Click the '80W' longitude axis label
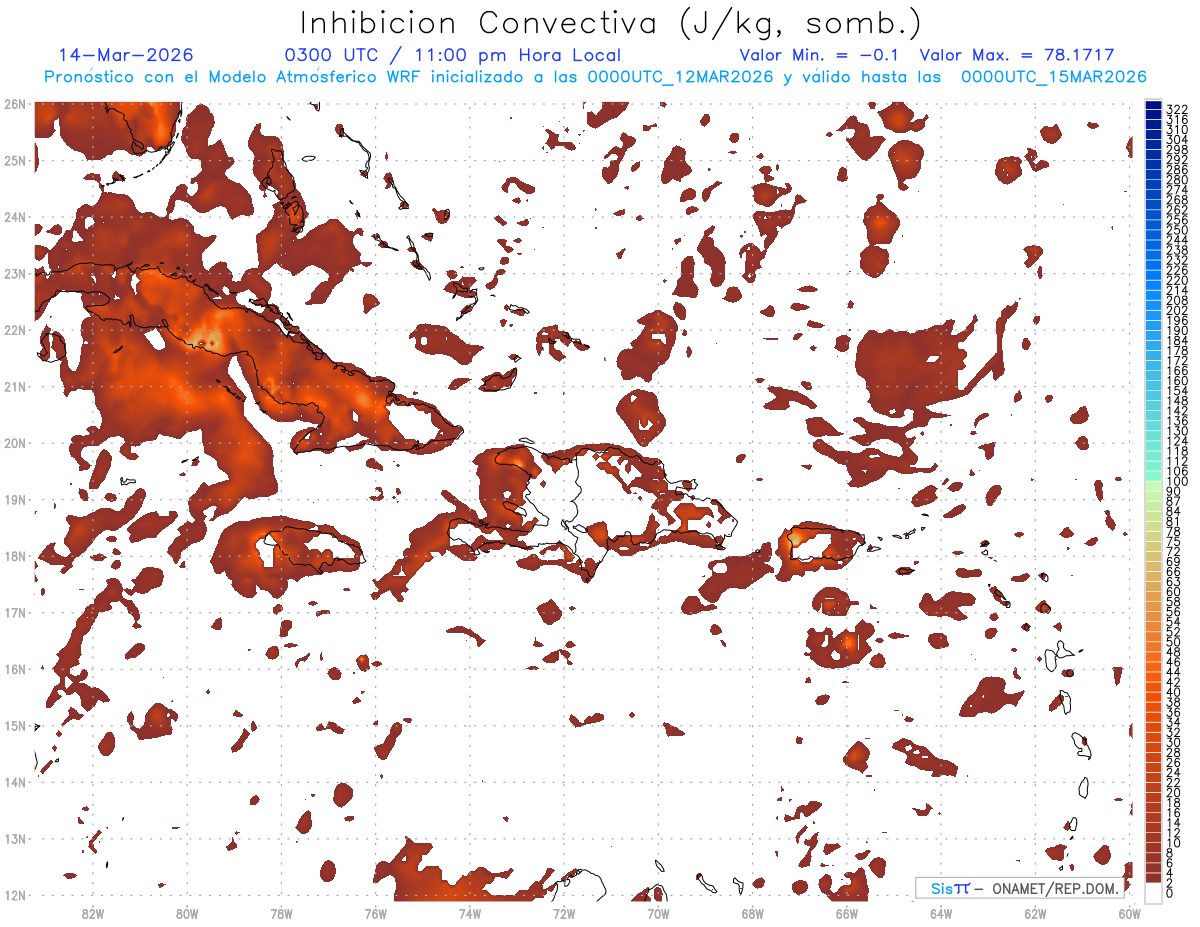1200x927 pixels. [x=186, y=913]
